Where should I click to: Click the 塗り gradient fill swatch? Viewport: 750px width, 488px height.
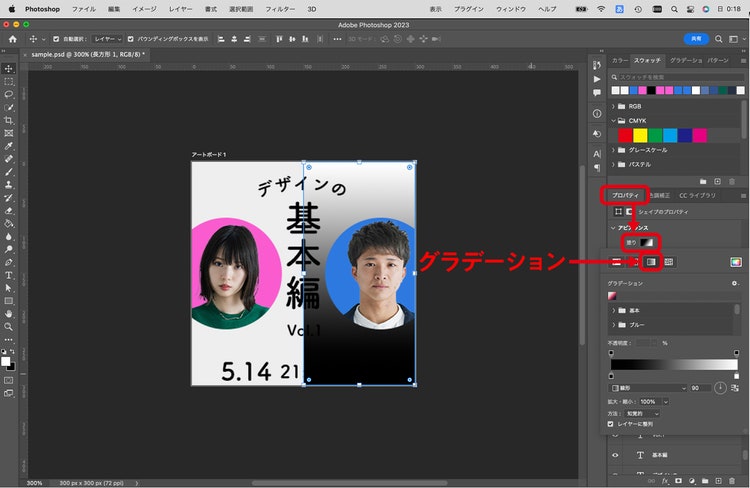646,243
